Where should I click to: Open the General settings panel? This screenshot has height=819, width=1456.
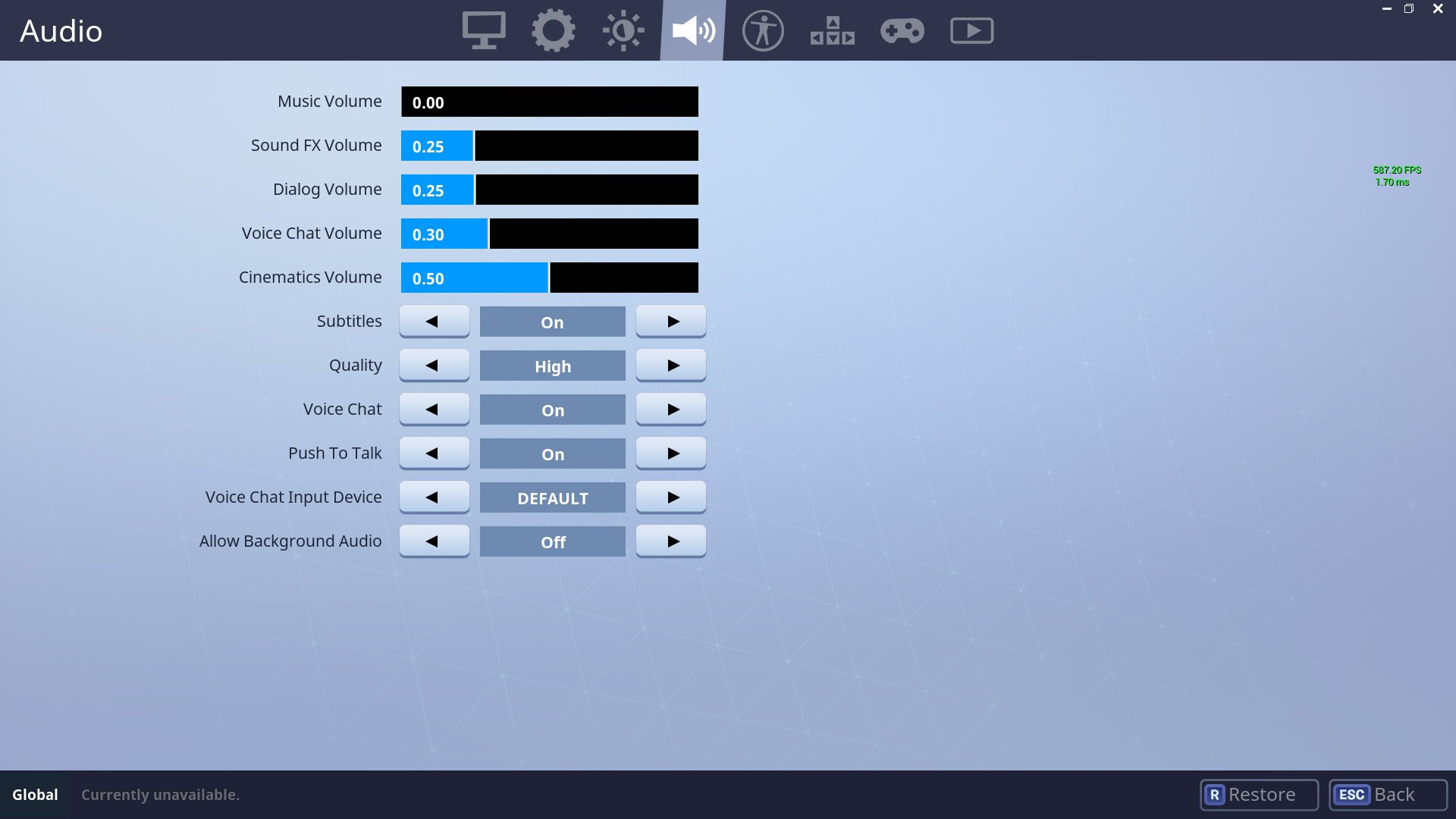(x=553, y=30)
